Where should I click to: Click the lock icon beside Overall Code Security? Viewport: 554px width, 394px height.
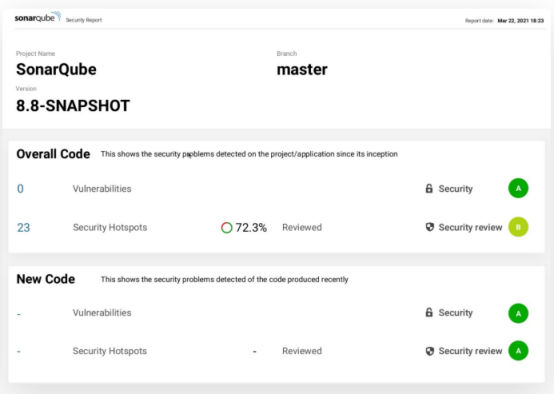point(429,188)
